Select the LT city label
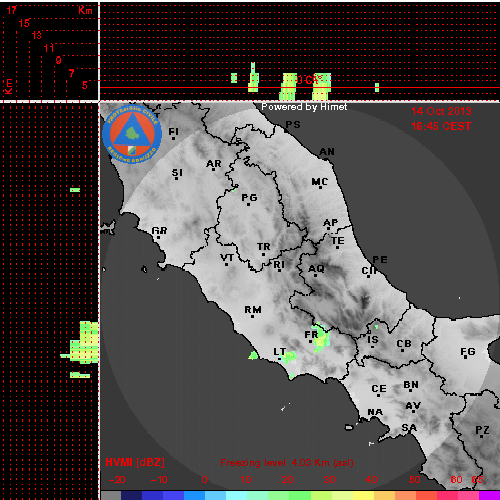The height and width of the screenshot is (500, 500). (280, 352)
